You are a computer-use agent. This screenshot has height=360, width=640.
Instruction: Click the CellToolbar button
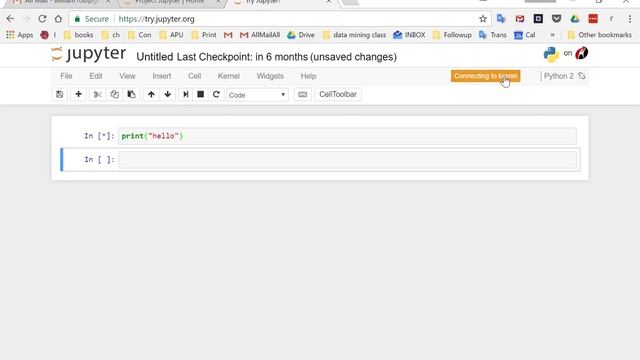[338, 94]
